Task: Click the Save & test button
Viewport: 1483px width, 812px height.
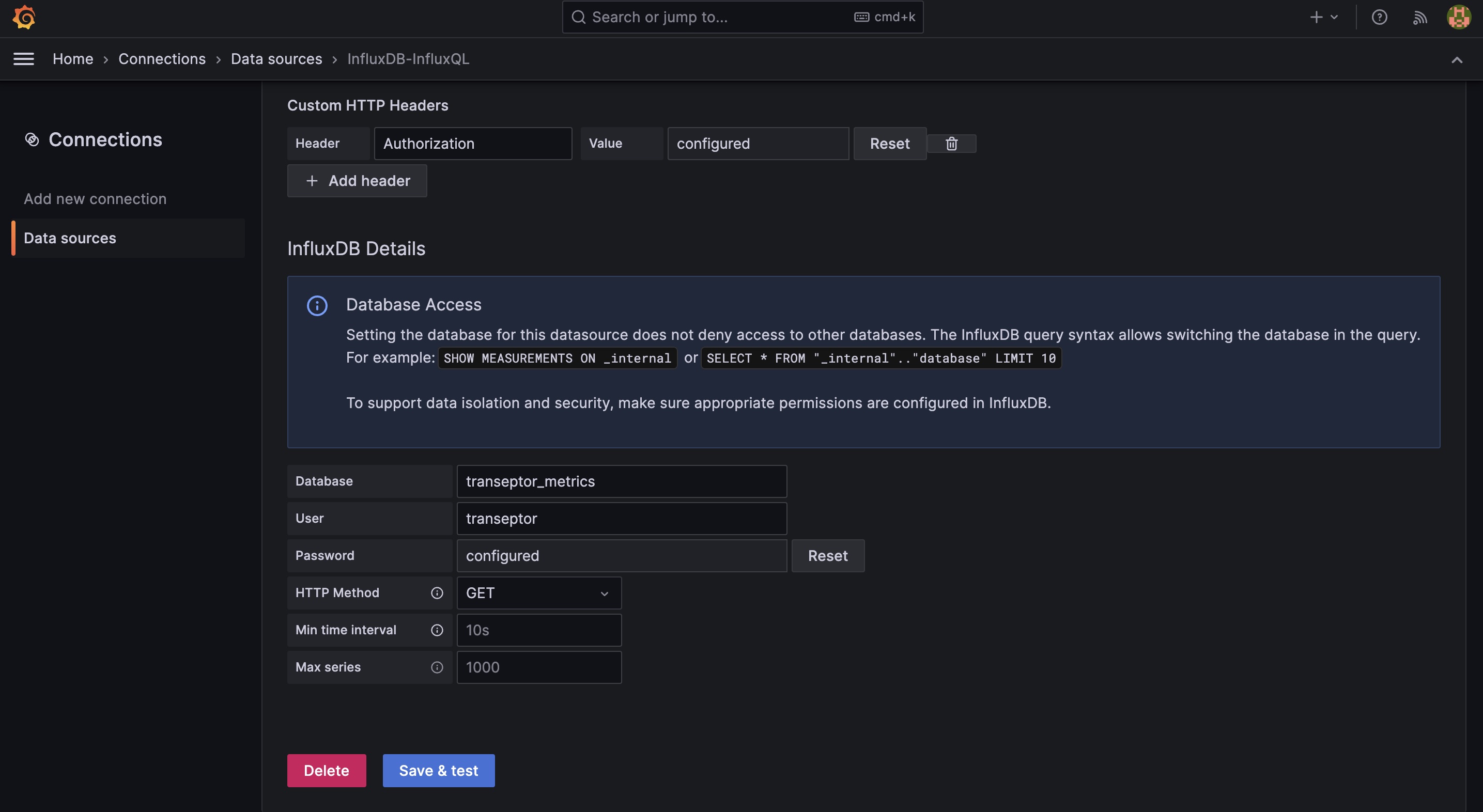Action: click(x=438, y=770)
